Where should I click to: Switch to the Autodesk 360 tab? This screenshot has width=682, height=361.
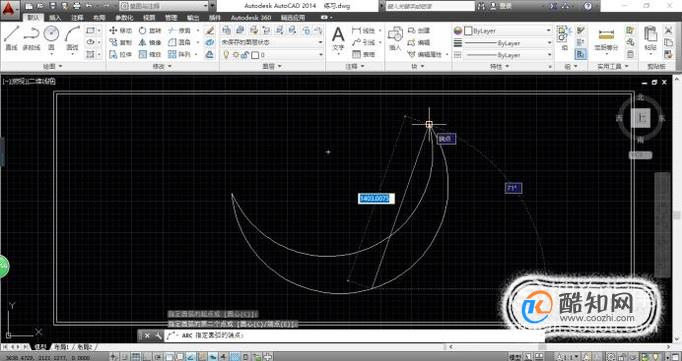tap(251, 18)
